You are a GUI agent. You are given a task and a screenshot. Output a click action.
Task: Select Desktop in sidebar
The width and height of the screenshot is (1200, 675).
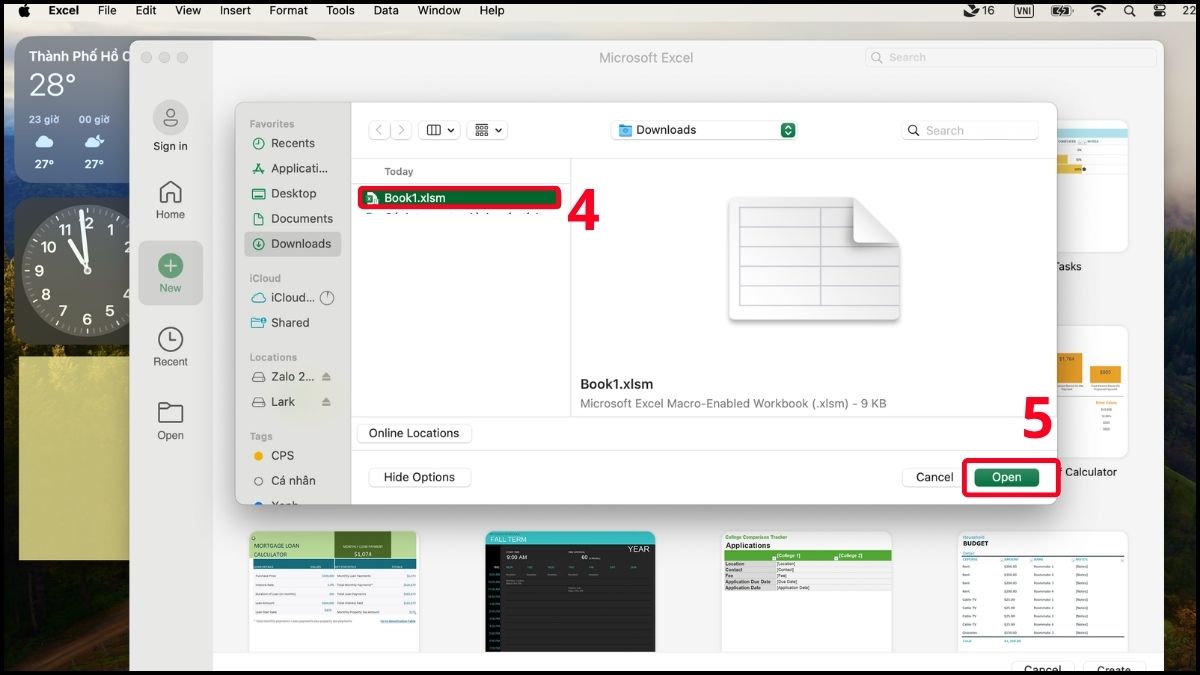[x=292, y=193]
